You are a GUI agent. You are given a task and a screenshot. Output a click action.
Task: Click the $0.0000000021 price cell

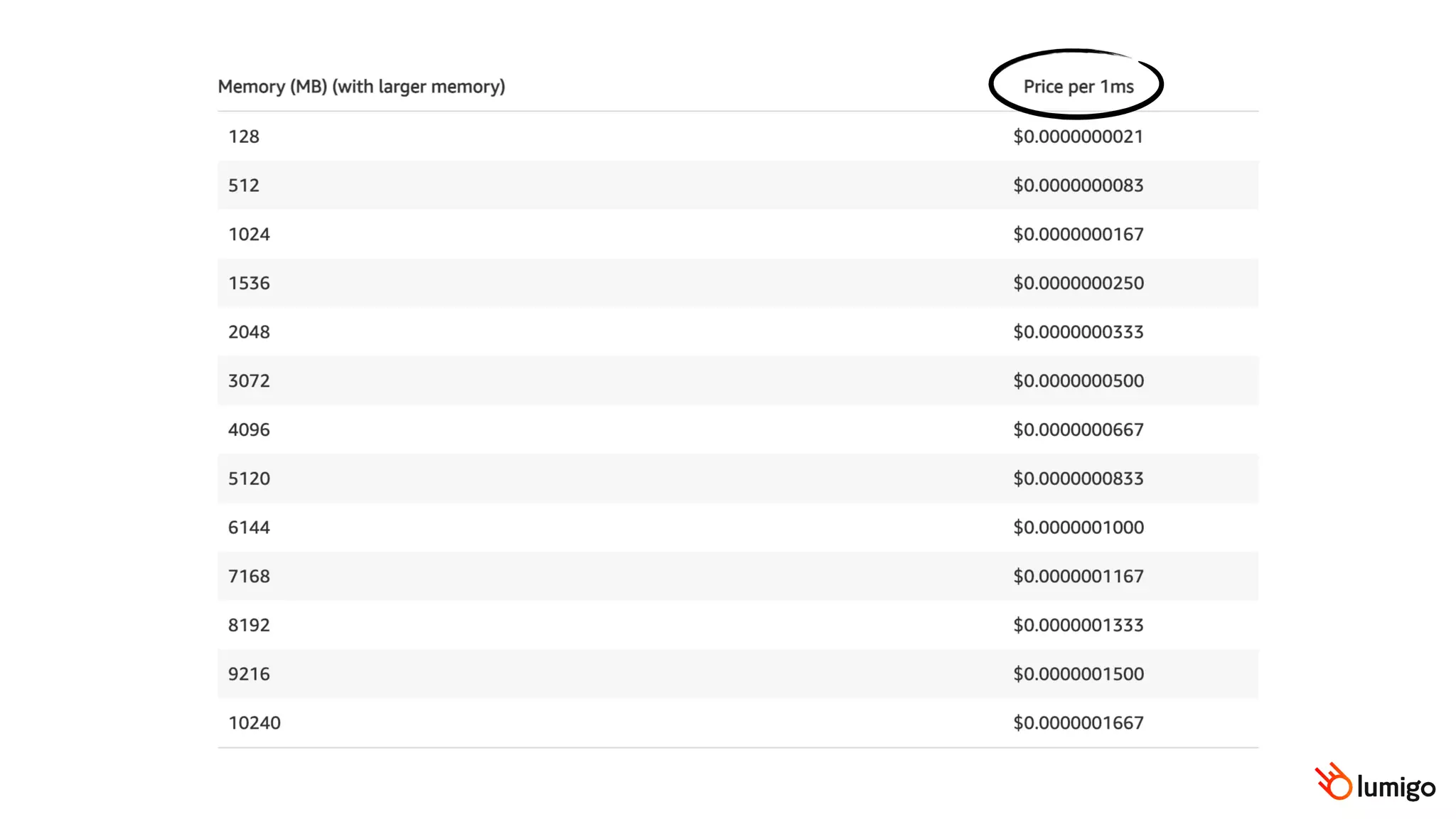click(x=1078, y=136)
